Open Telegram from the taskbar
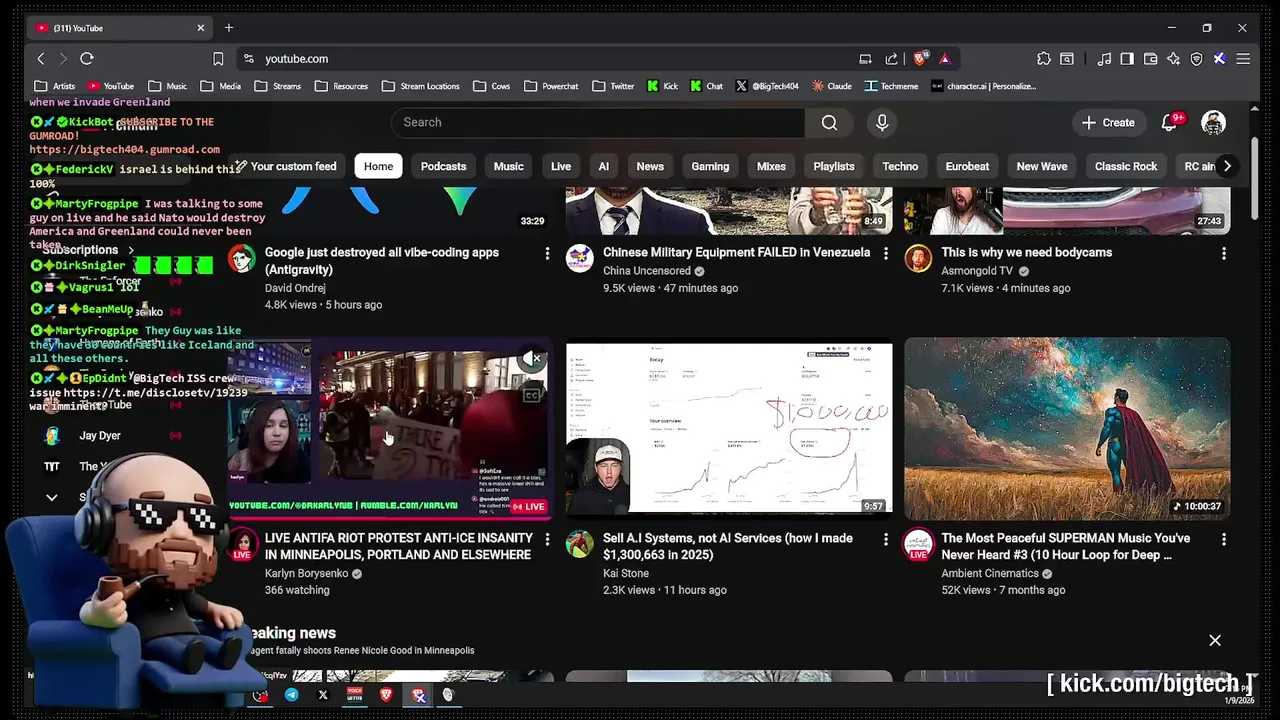The height and width of the screenshot is (720, 1280). 291,694
